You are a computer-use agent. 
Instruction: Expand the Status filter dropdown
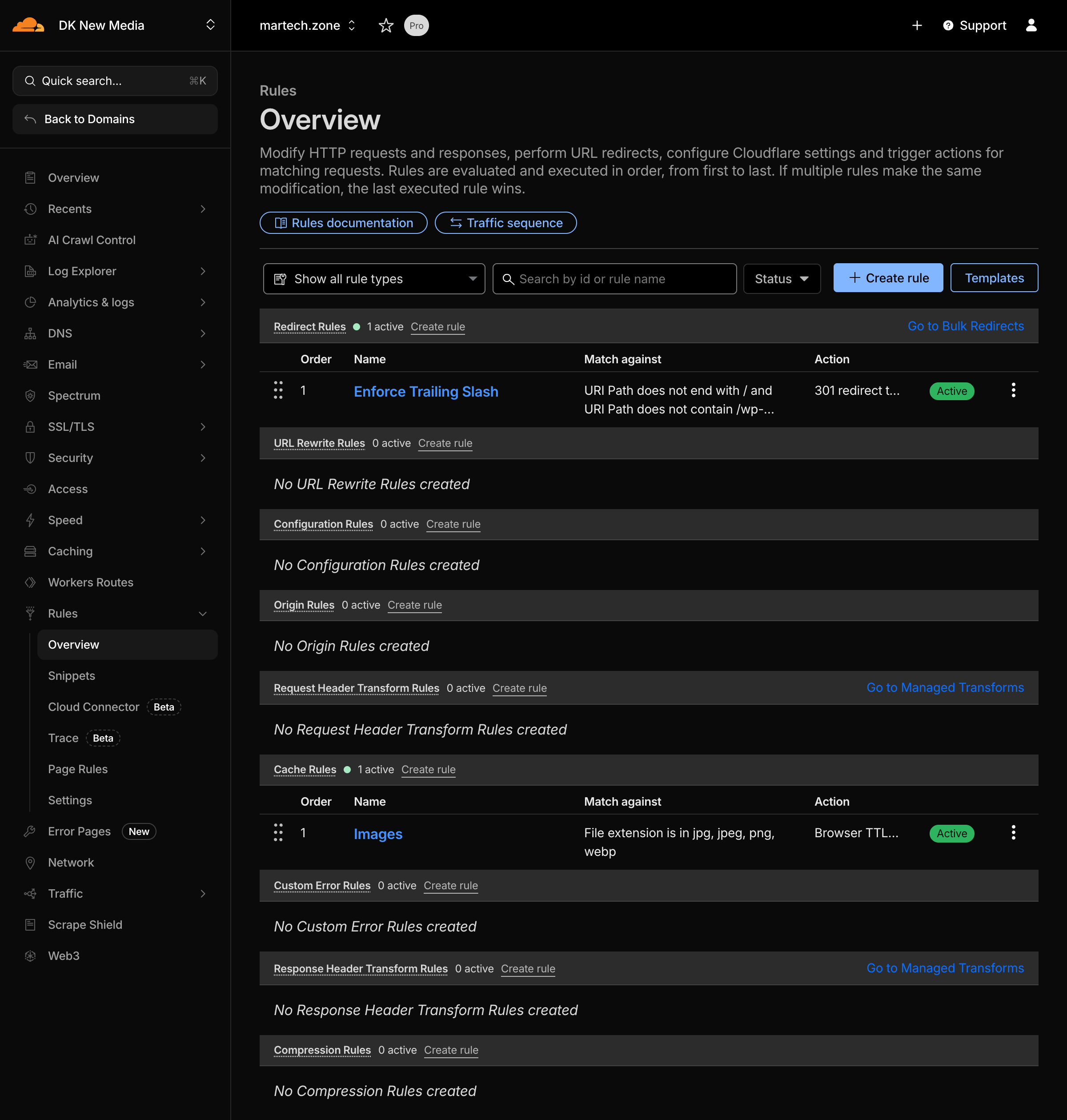point(782,279)
